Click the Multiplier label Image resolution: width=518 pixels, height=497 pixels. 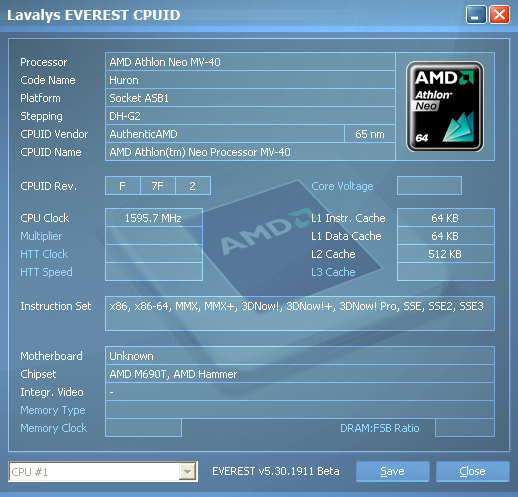pyautogui.click(x=41, y=236)
